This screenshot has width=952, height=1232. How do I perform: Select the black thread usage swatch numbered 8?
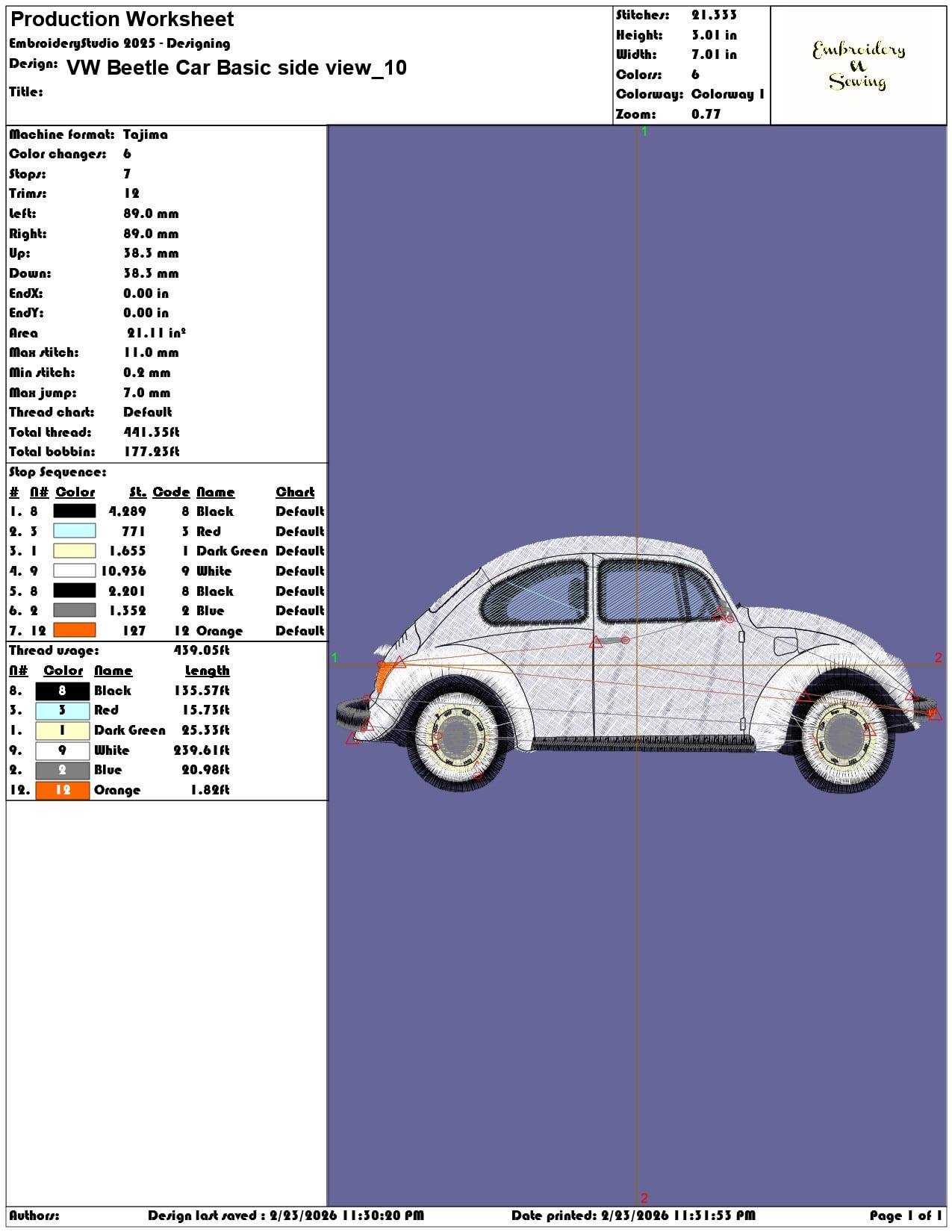click(63, 691)
